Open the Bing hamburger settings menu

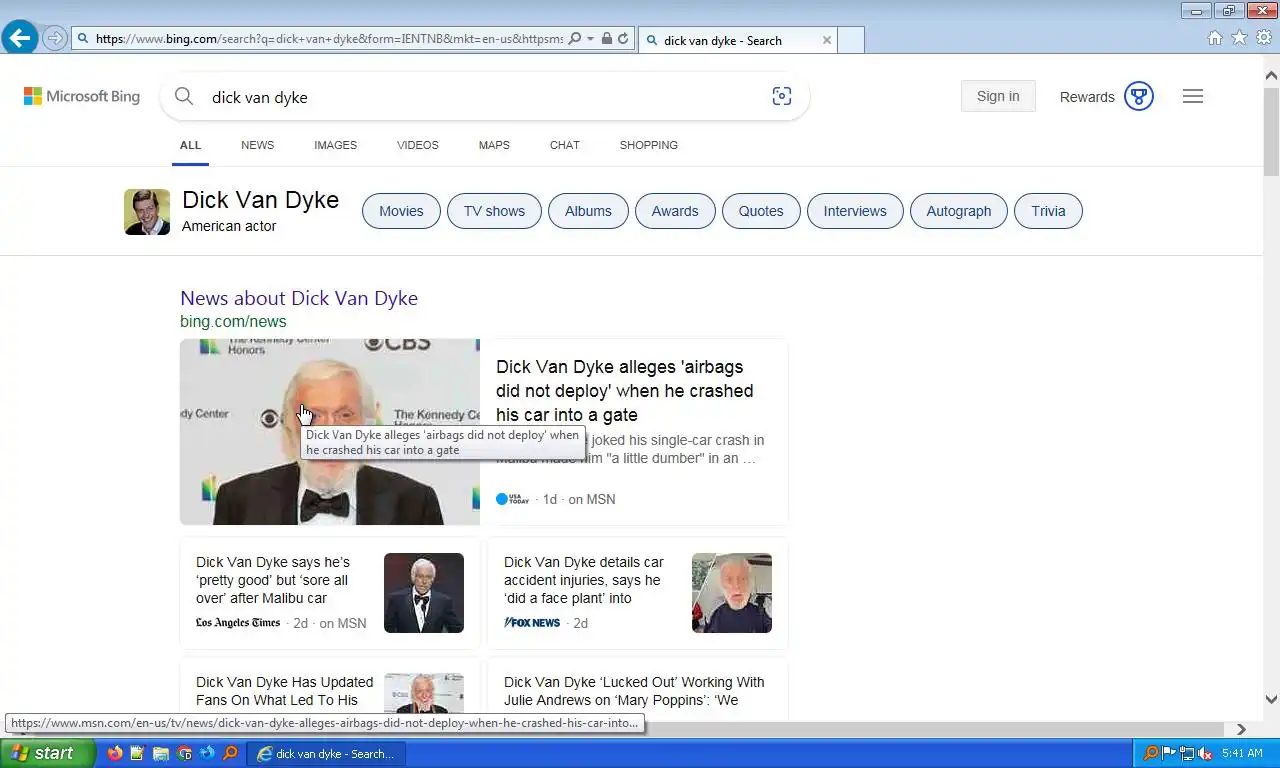(x=1193, y=96)
